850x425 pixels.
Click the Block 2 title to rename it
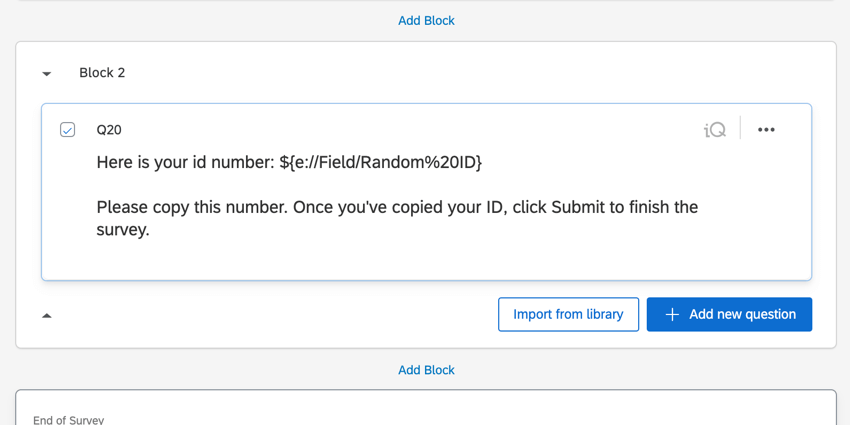[102, 73]
